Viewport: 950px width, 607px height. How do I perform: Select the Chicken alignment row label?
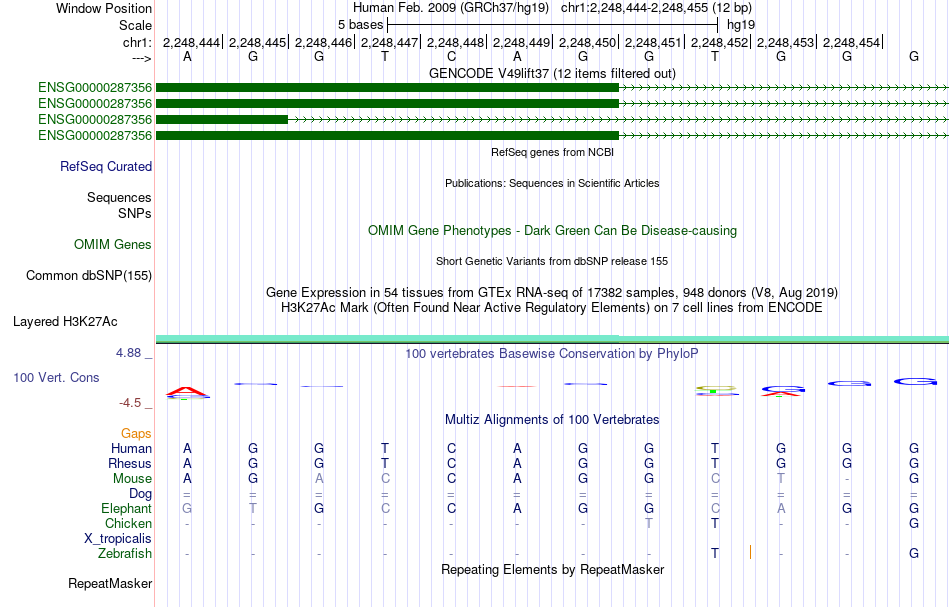[128, 523]
